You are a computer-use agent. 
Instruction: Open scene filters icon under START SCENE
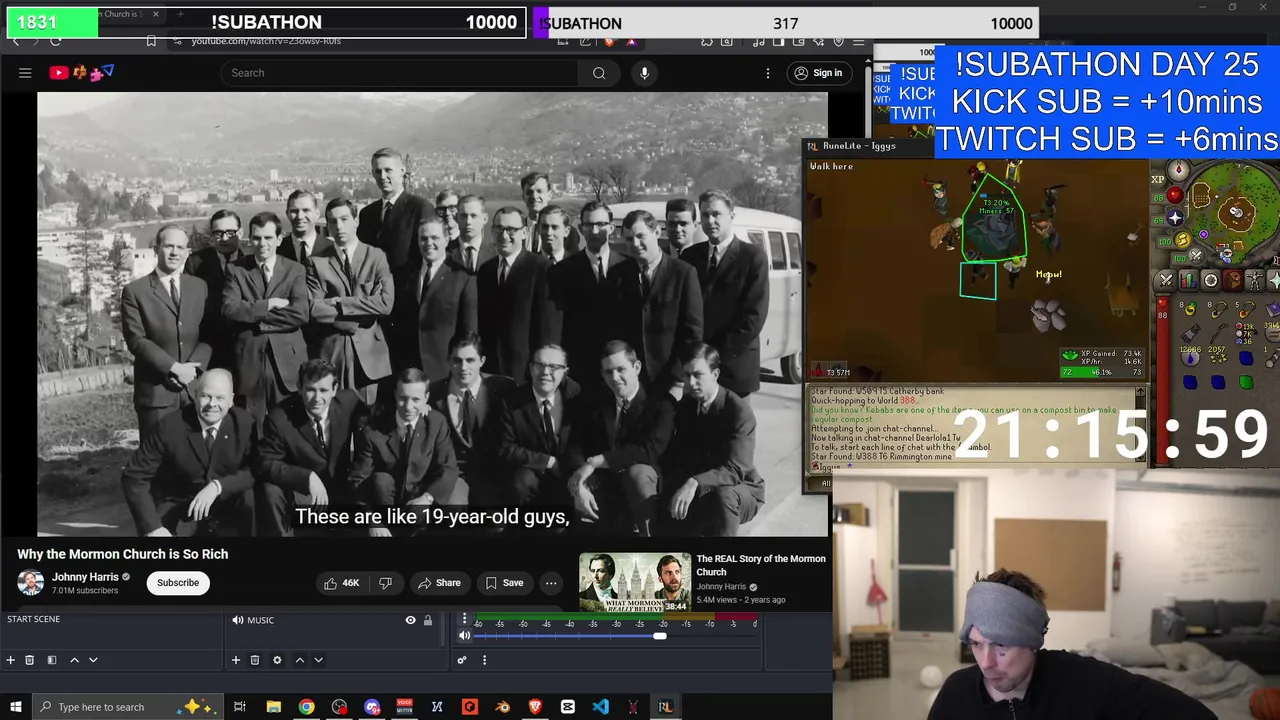click(52, 660)
